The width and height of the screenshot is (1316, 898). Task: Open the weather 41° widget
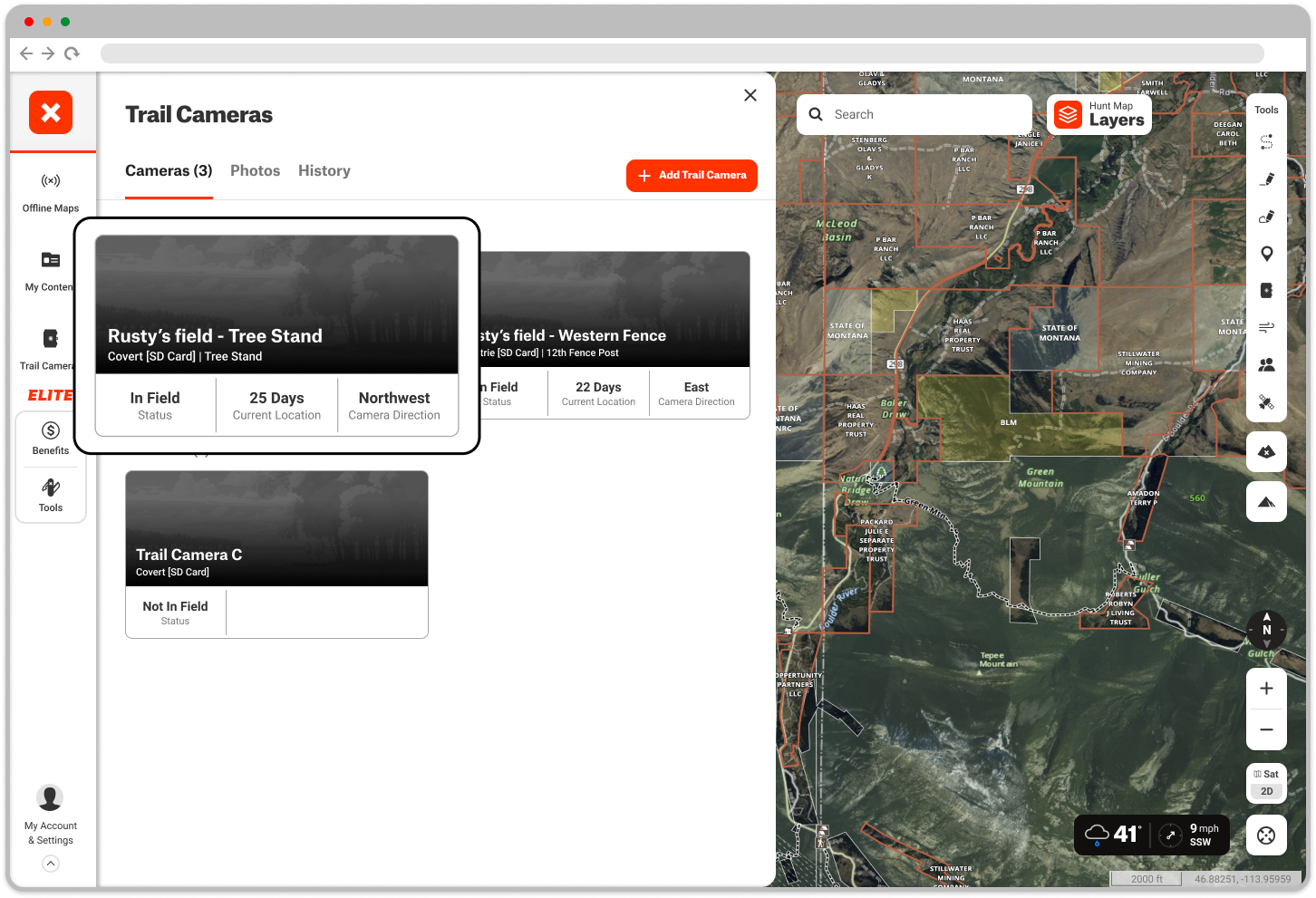(x=1113, y=835)
